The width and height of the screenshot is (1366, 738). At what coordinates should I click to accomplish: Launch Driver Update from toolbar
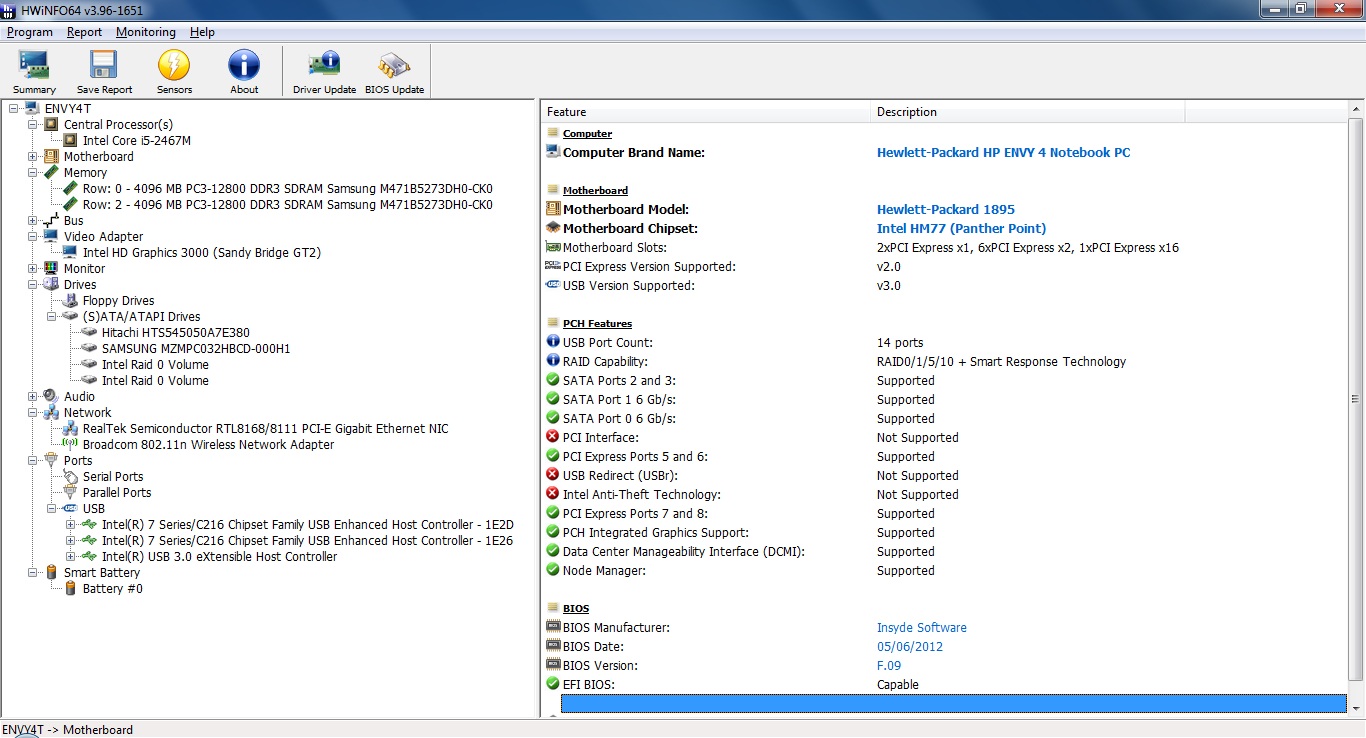pyautogui.click(x=324, y=65)
